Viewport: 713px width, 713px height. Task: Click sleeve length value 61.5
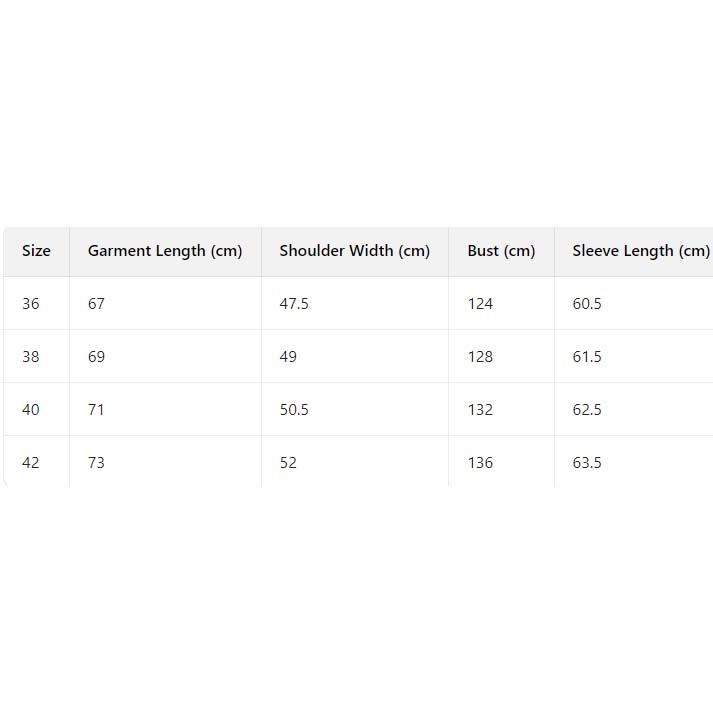pos(587,357)
